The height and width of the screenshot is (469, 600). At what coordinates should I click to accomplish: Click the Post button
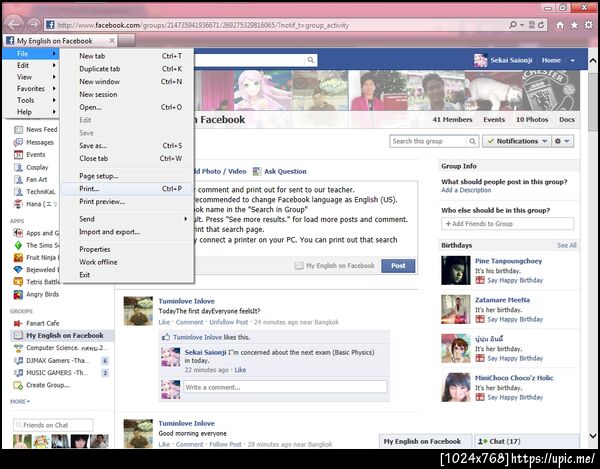(x=398, y=266)
